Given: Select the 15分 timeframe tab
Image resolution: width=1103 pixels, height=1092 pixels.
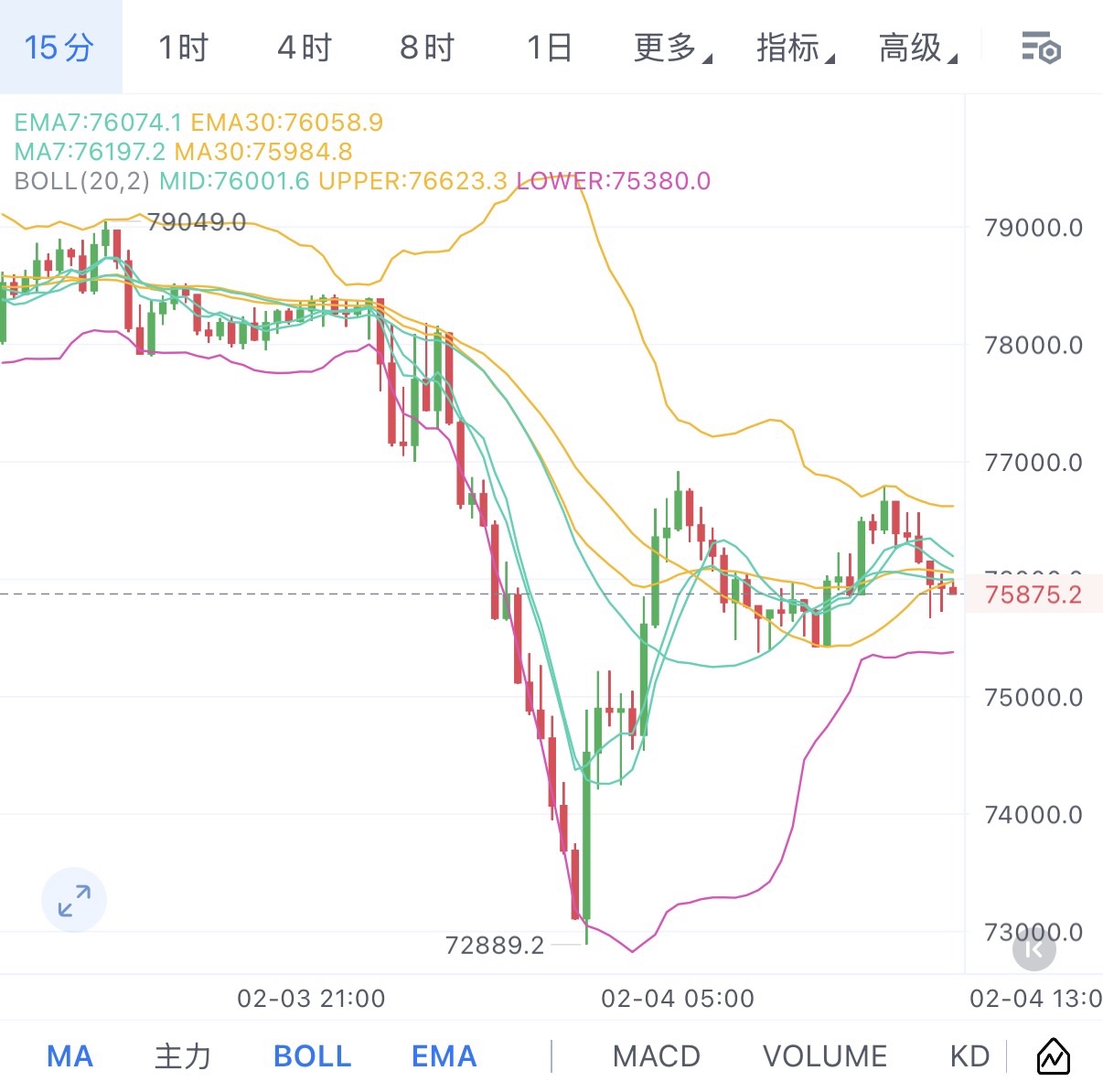Looking at the screenshot, I should tap(59, 48).
